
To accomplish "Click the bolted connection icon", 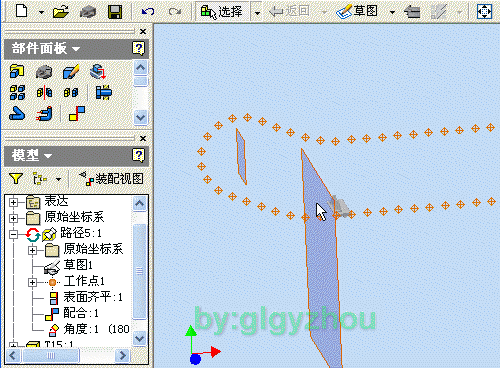I will click(104, 92).
